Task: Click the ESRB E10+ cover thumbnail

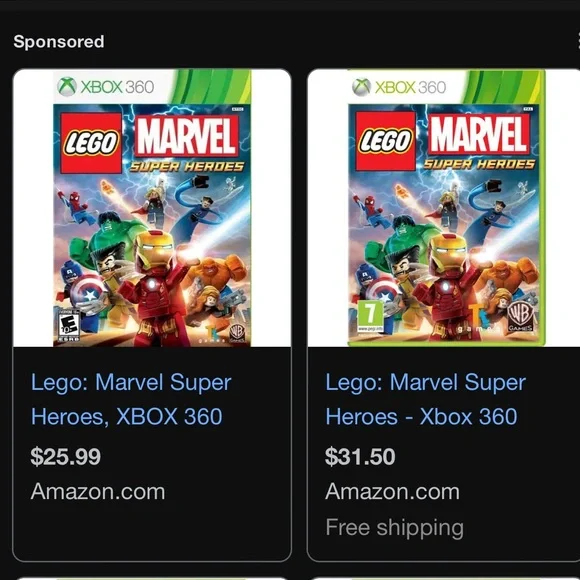Action: 152,208
